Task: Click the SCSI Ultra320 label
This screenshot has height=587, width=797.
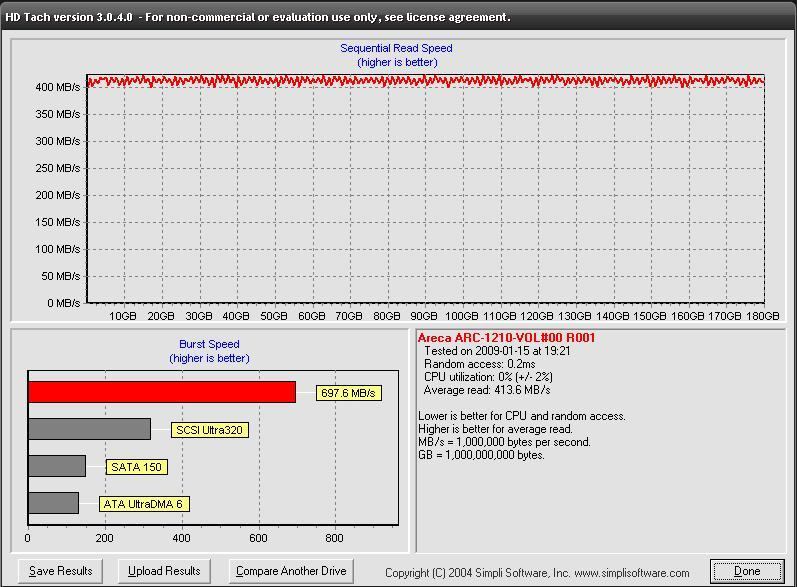Action: pos(209,430)
